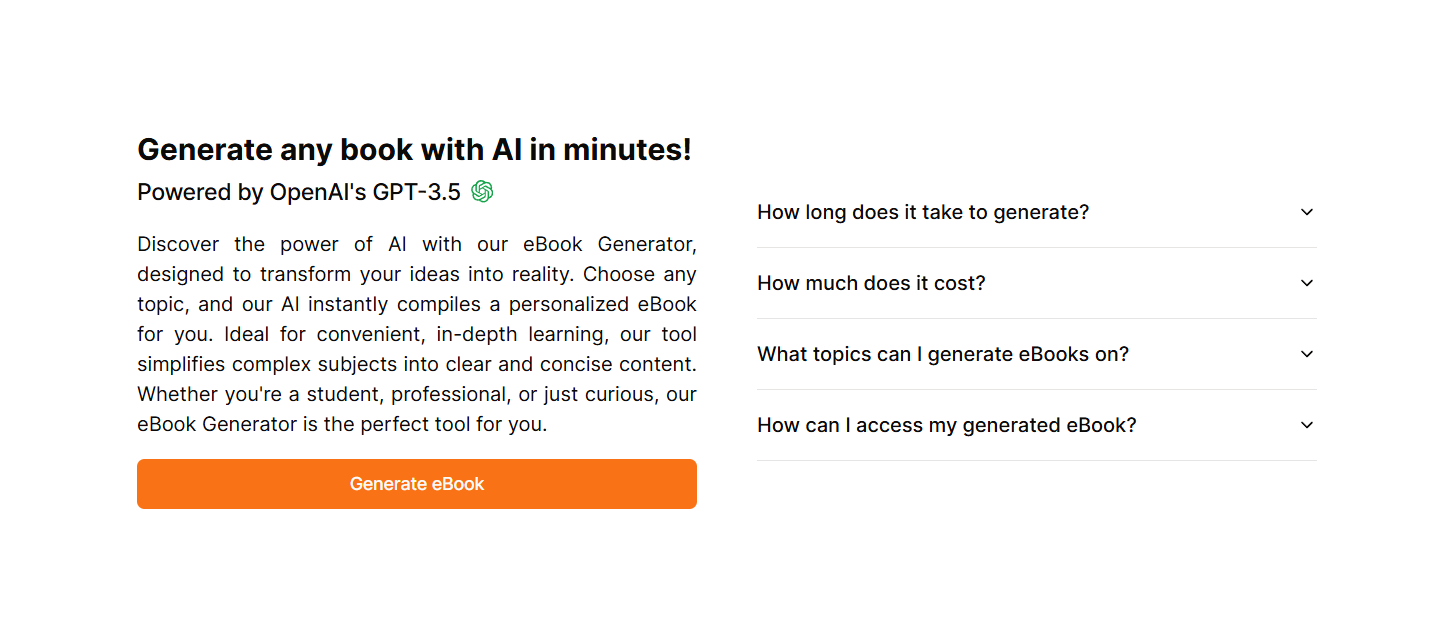Click the arrow next to "How much does it cost?"

tap(1306, 283)
